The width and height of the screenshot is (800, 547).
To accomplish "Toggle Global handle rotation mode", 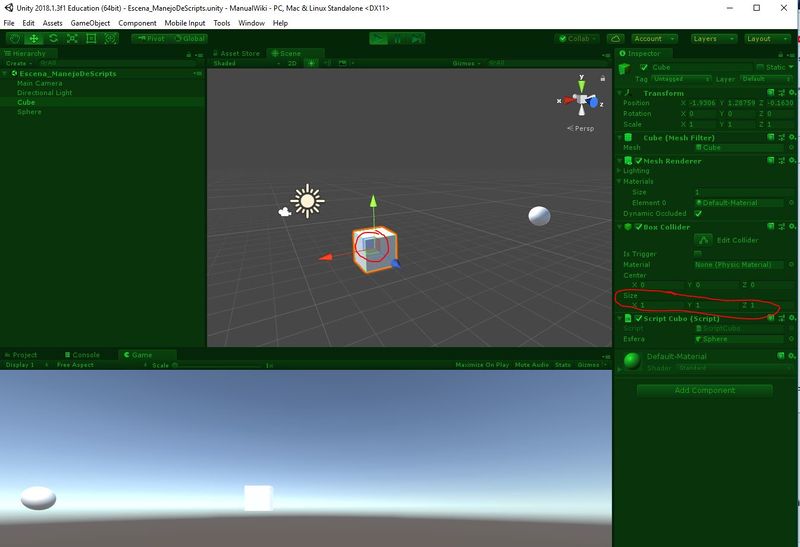I will click(x=189, y=39).
